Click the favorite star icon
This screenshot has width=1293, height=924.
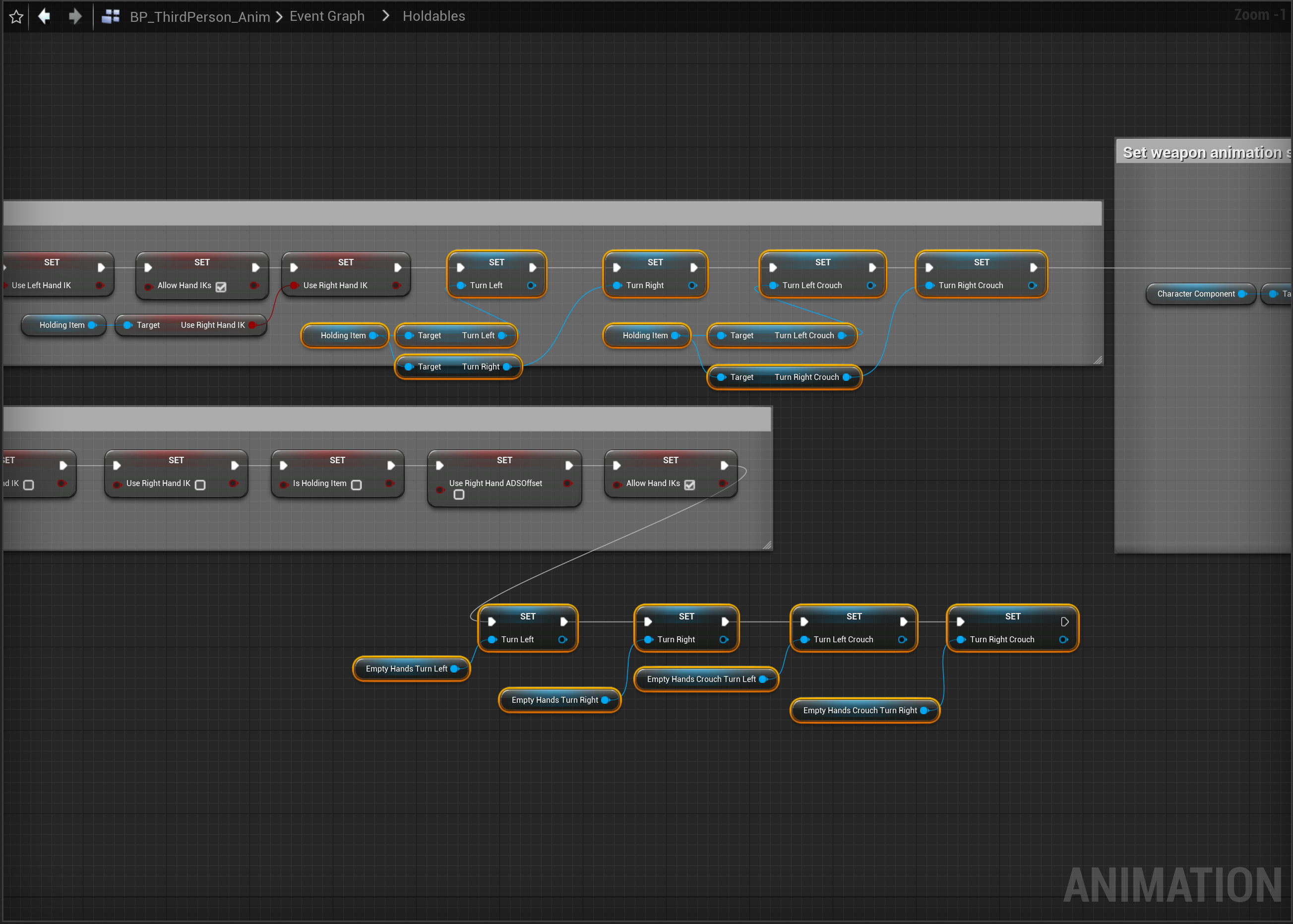16,16
